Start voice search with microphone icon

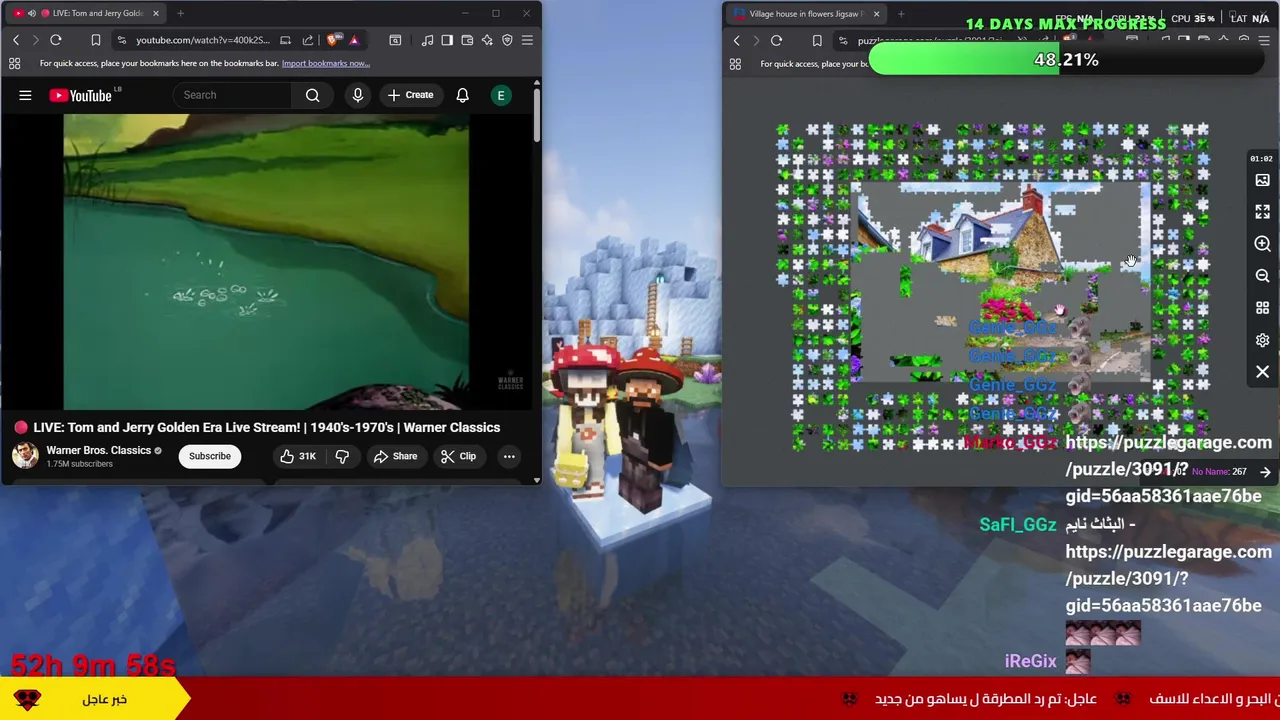(x=357, y=95)
